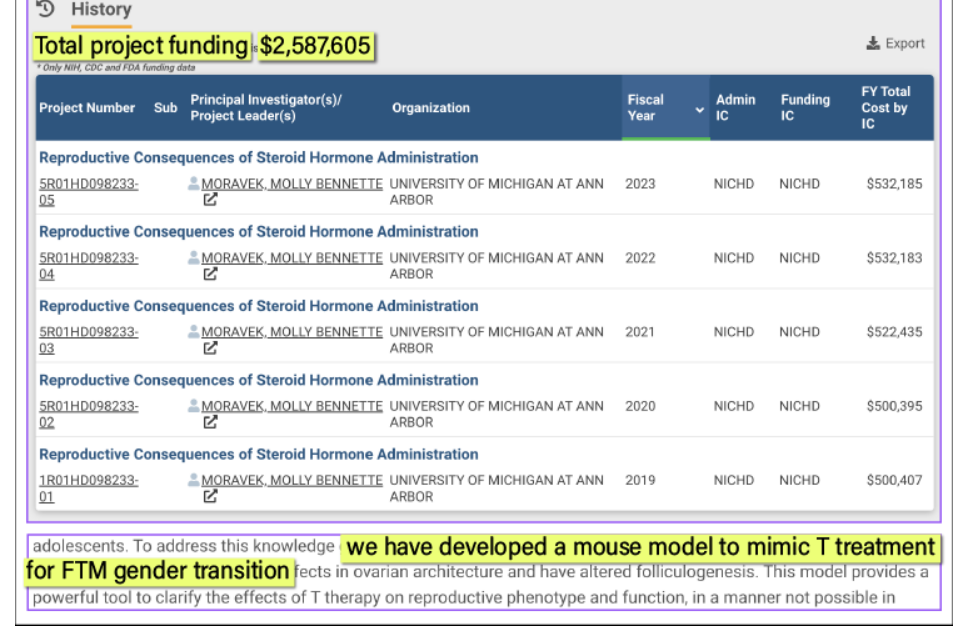Click external link icon in 2020 row
The width and height of the screenshot is (966, 629).
click(x=210, y=422)
